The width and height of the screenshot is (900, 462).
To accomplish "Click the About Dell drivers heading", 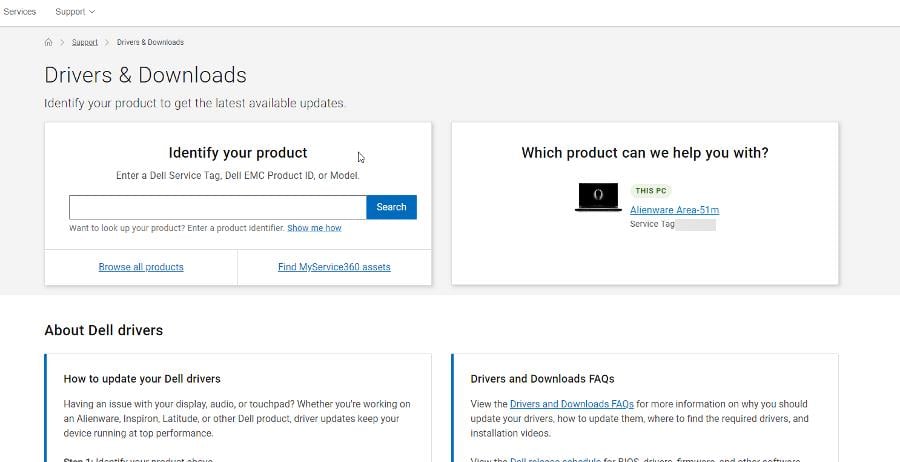I will pos(103,330).
